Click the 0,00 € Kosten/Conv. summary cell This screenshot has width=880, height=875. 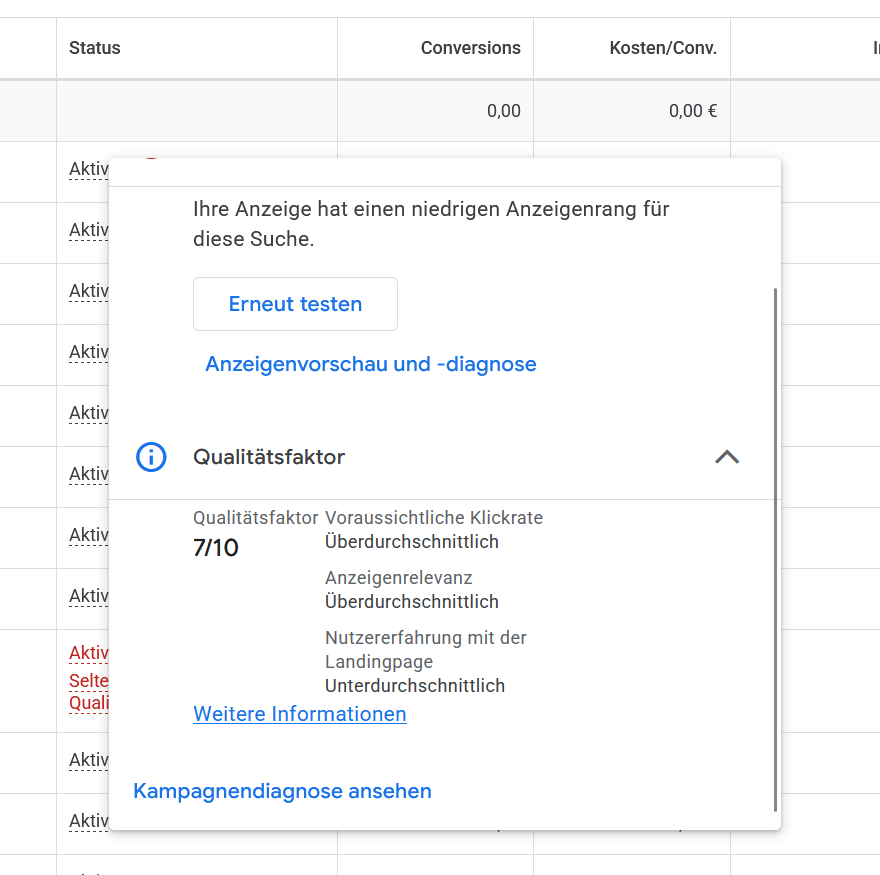692,110
